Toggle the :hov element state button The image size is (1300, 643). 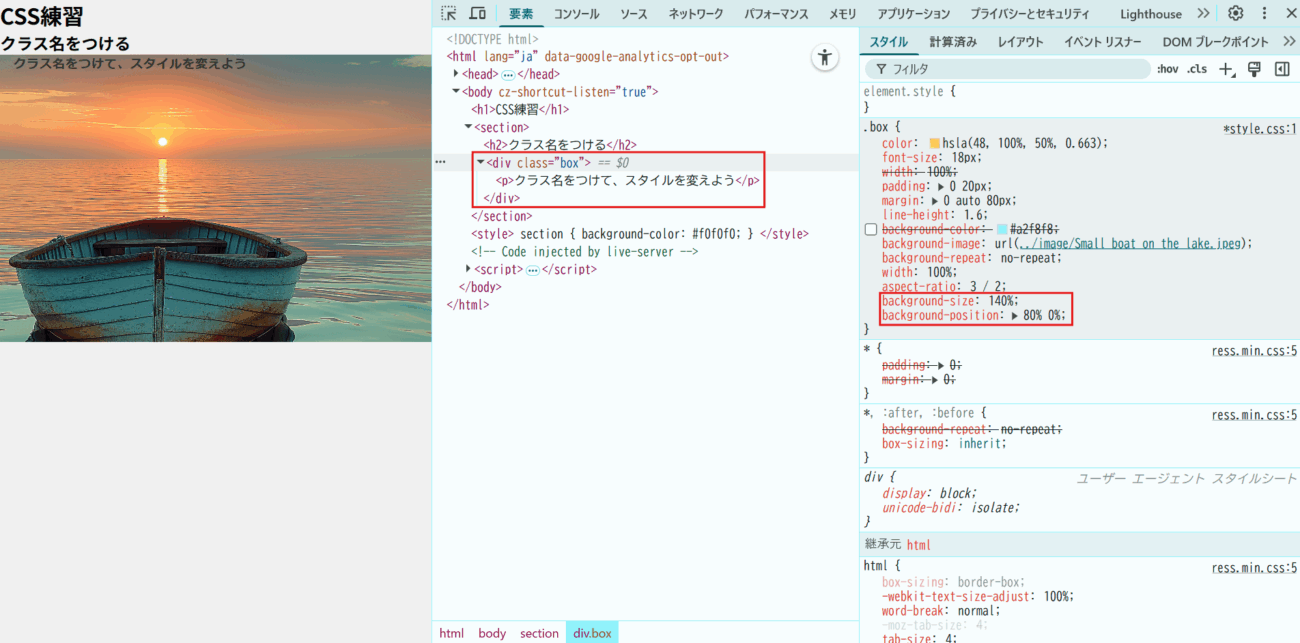(1167, 69)
